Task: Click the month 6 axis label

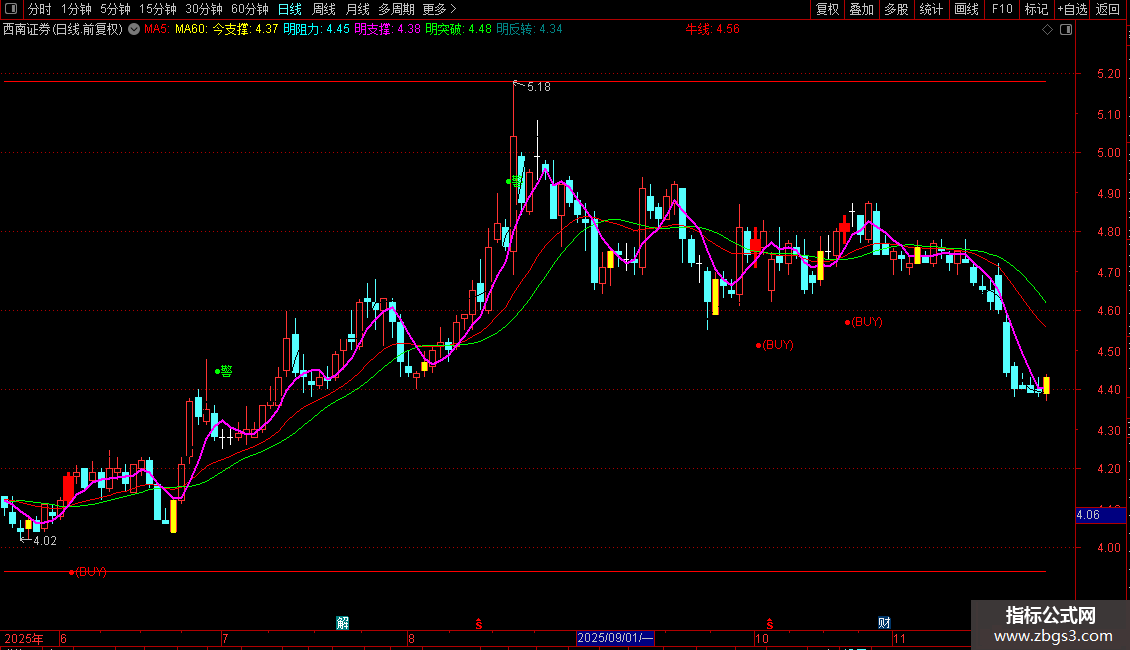Action: [63, 638]
